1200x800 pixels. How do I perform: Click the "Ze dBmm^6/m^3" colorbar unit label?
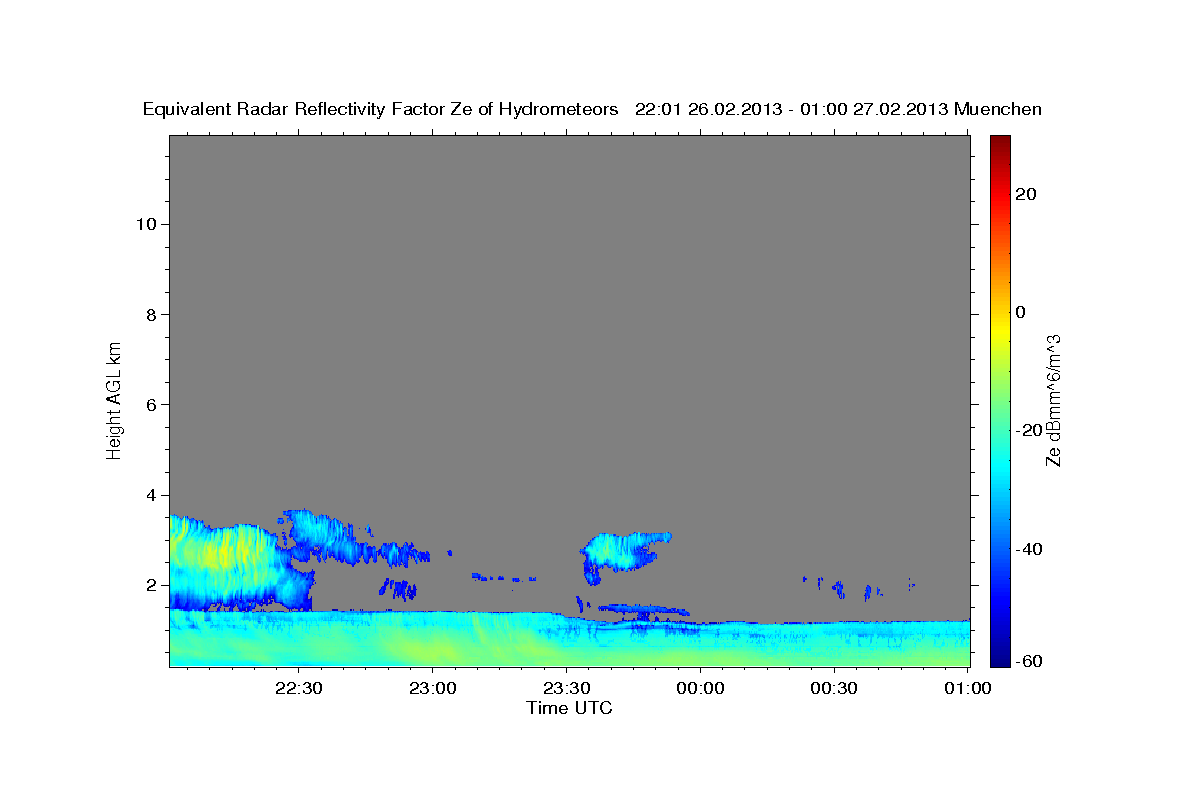point(1053,400)
